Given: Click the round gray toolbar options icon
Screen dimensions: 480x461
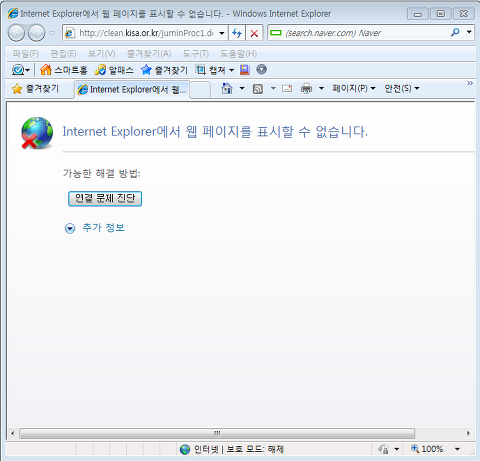Looking at the screenshot, I should click(262, 69).
